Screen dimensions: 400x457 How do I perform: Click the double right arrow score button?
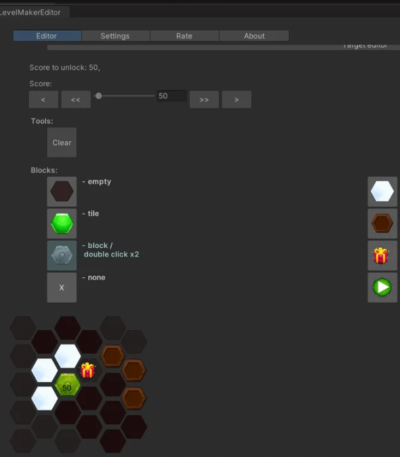click(204, 100)
